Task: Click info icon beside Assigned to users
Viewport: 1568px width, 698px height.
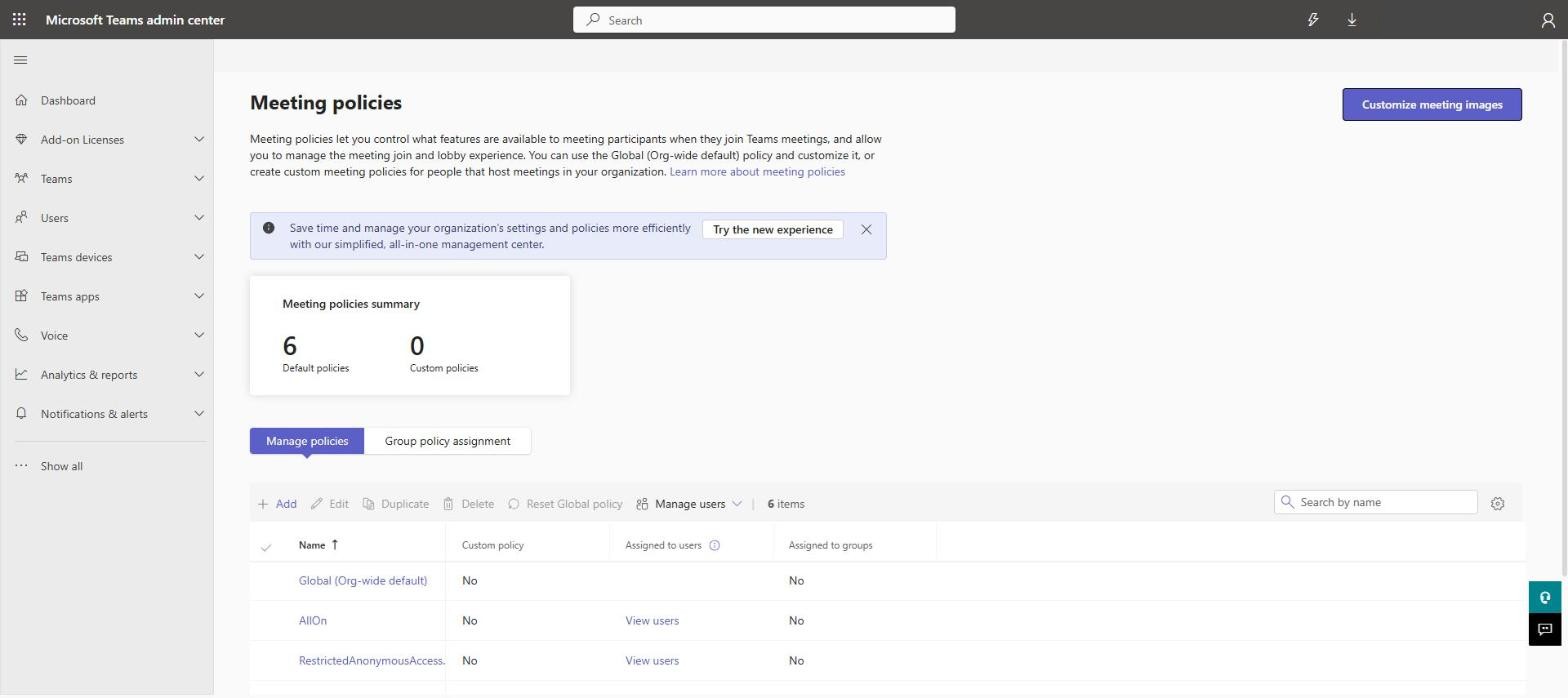Action: click(714, 545)
